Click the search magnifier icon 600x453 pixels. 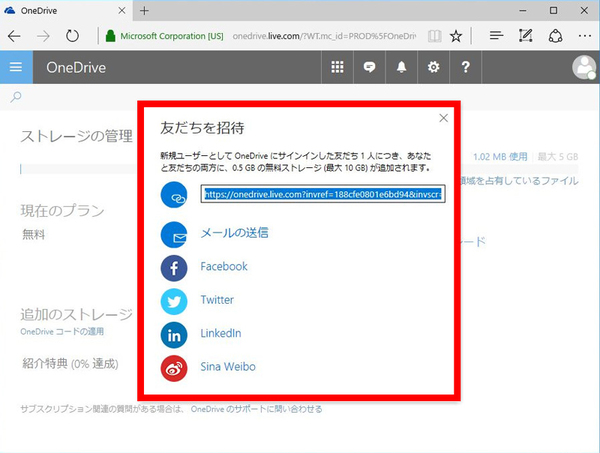click(x=16, y=97)
